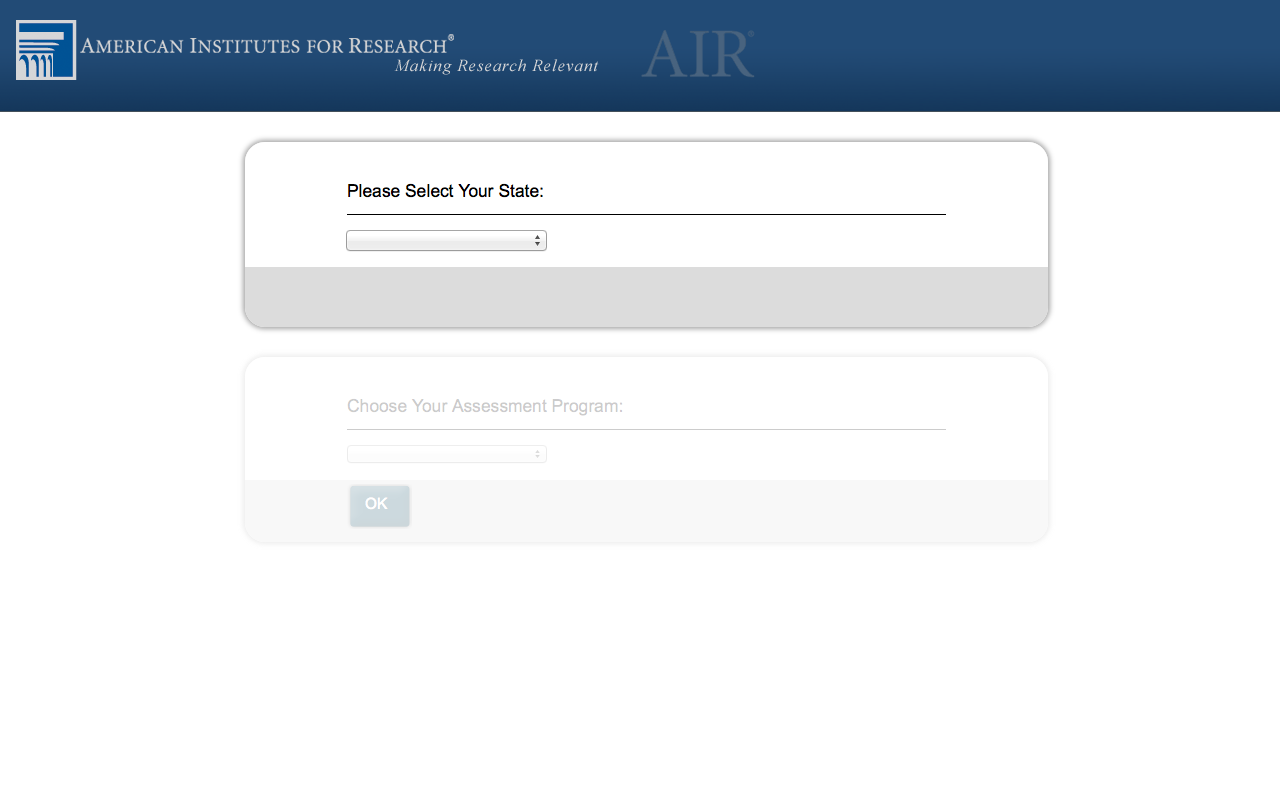Click the OK button
This screenshot has height=800, width=1280.
click(x=379, y=505)
